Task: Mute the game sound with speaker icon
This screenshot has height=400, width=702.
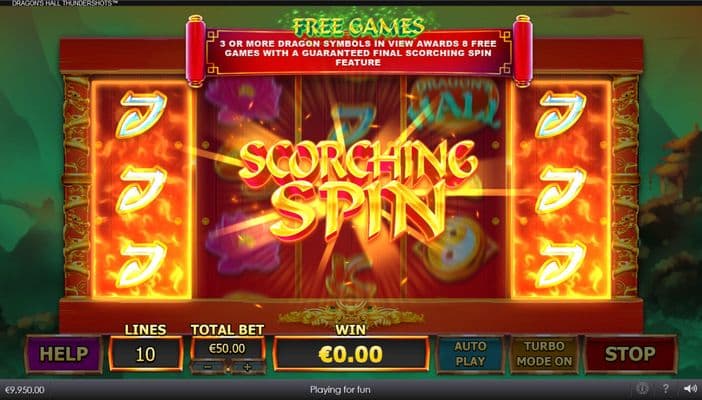Action: (690, 389)
